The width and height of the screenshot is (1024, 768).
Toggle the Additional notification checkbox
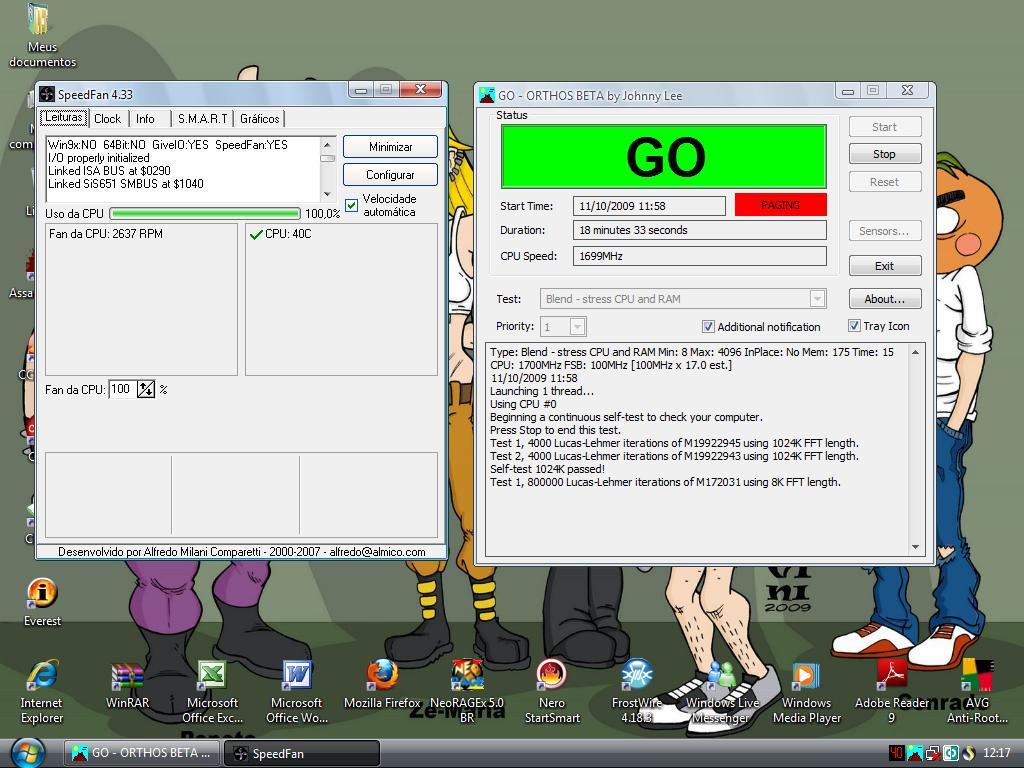coord(708,327)
